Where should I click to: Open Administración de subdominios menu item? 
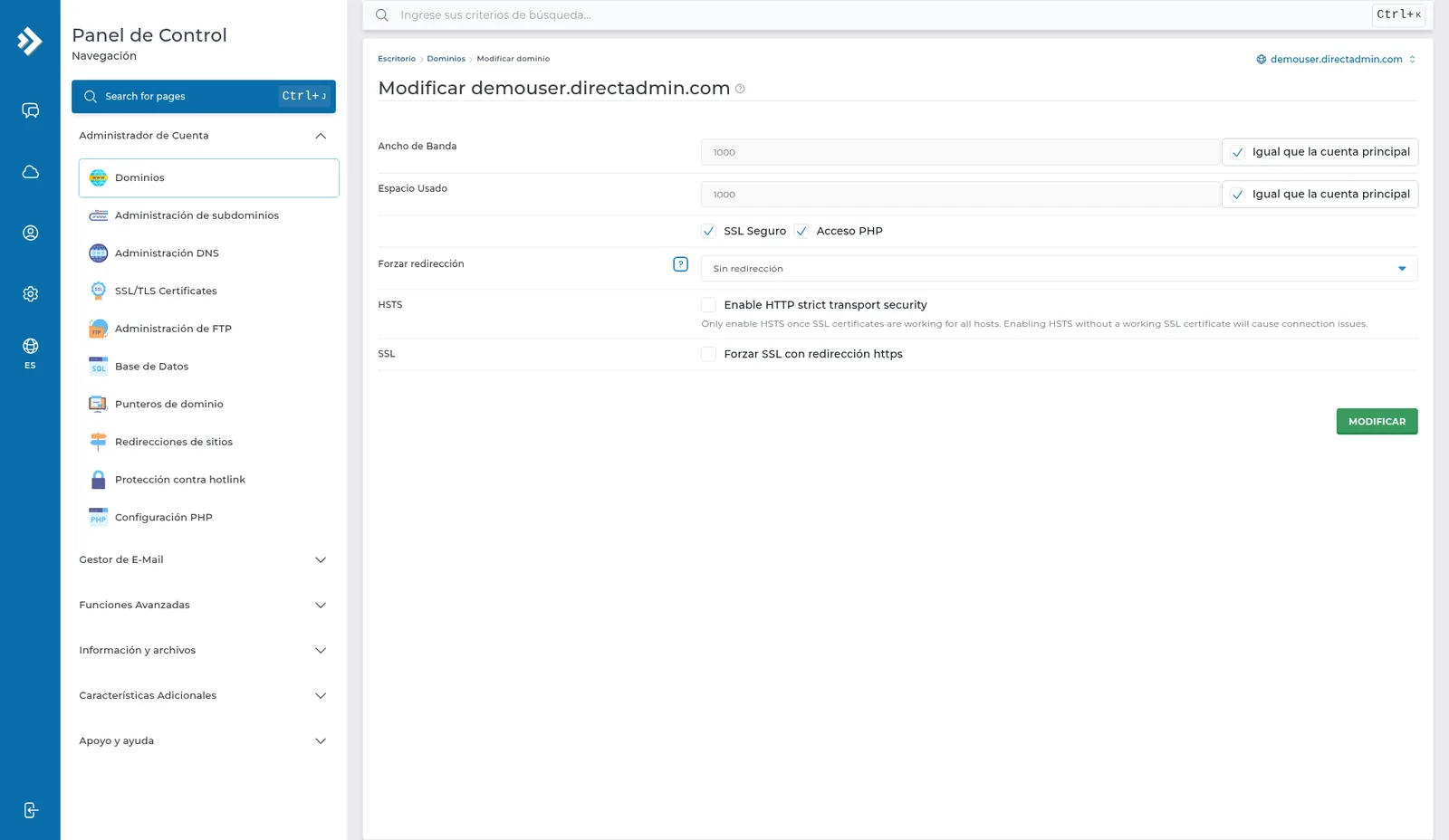coord(209,215)
